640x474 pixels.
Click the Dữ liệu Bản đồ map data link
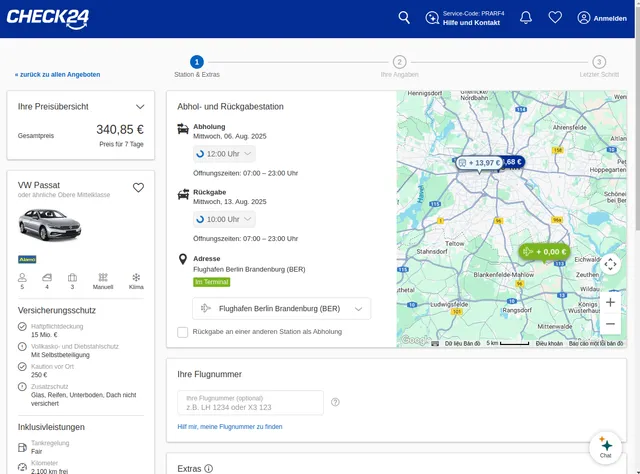[x=462, y=343]
